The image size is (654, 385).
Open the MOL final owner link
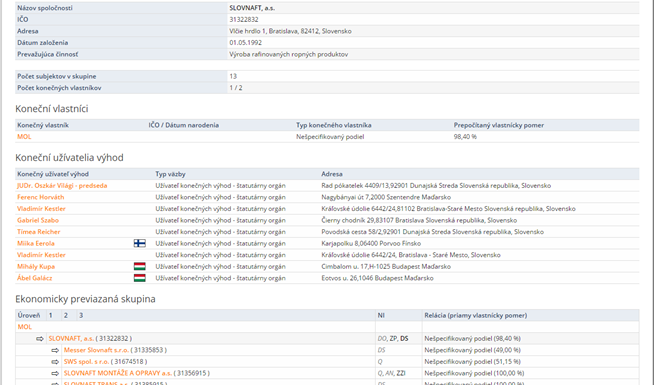click(x=24, y=137)
